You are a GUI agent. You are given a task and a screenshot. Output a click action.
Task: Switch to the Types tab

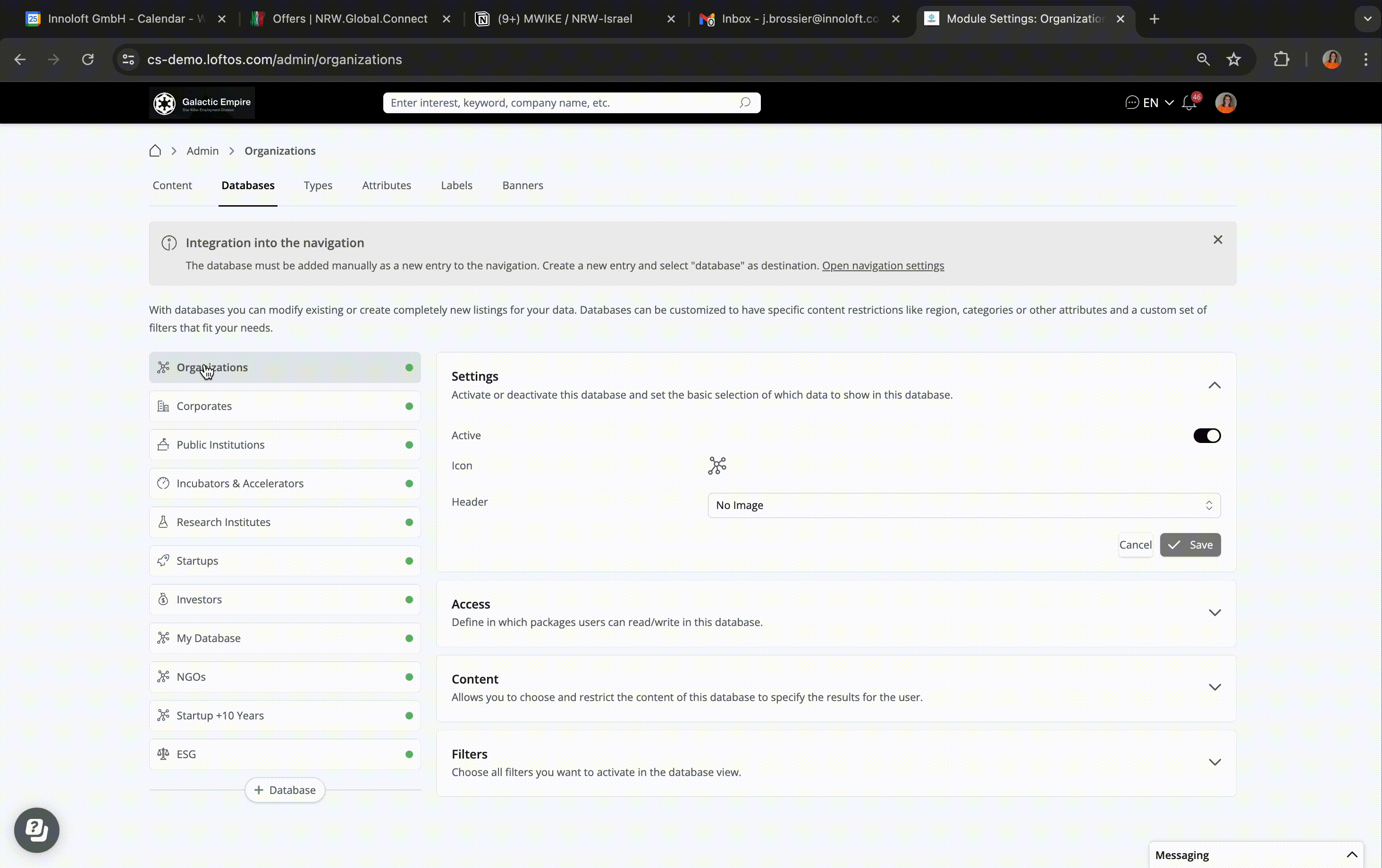(x=318, y=185)
